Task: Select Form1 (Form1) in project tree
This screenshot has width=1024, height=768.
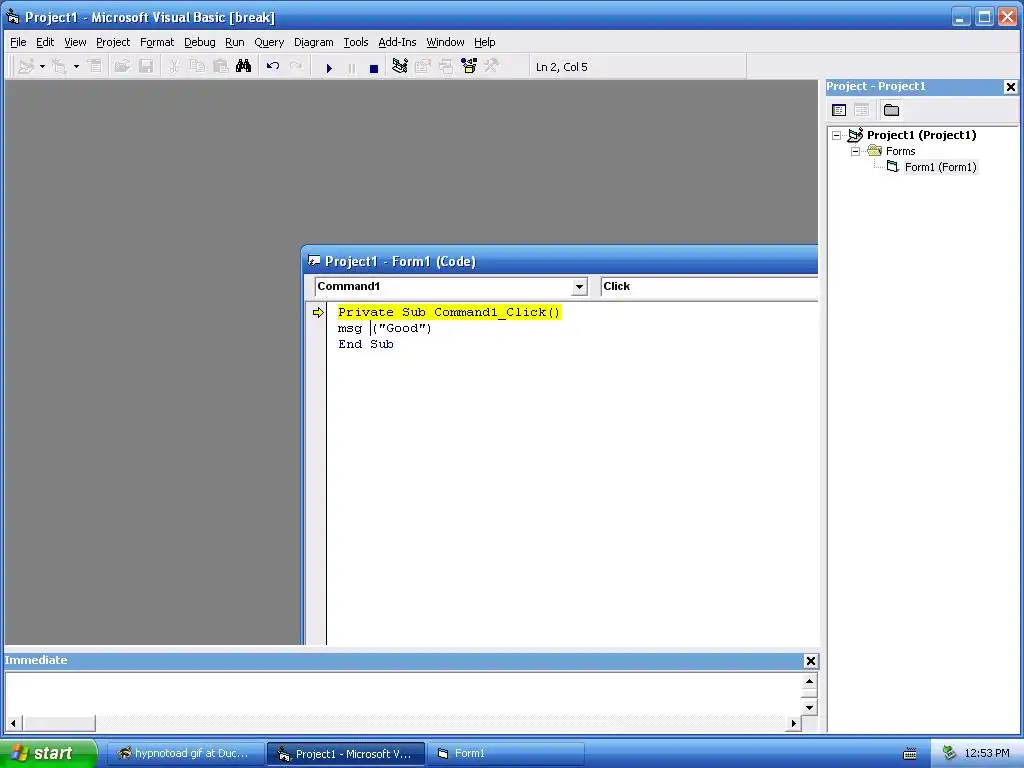Action: click(940, 167)
